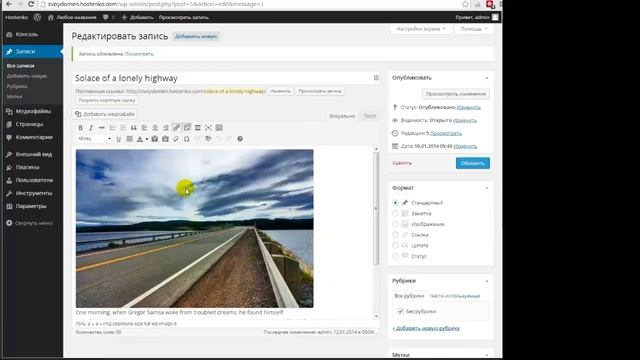Apply underline formatting
Image resolution: width=640 pixels, height=360 pixels.
(x=118, y=139)
